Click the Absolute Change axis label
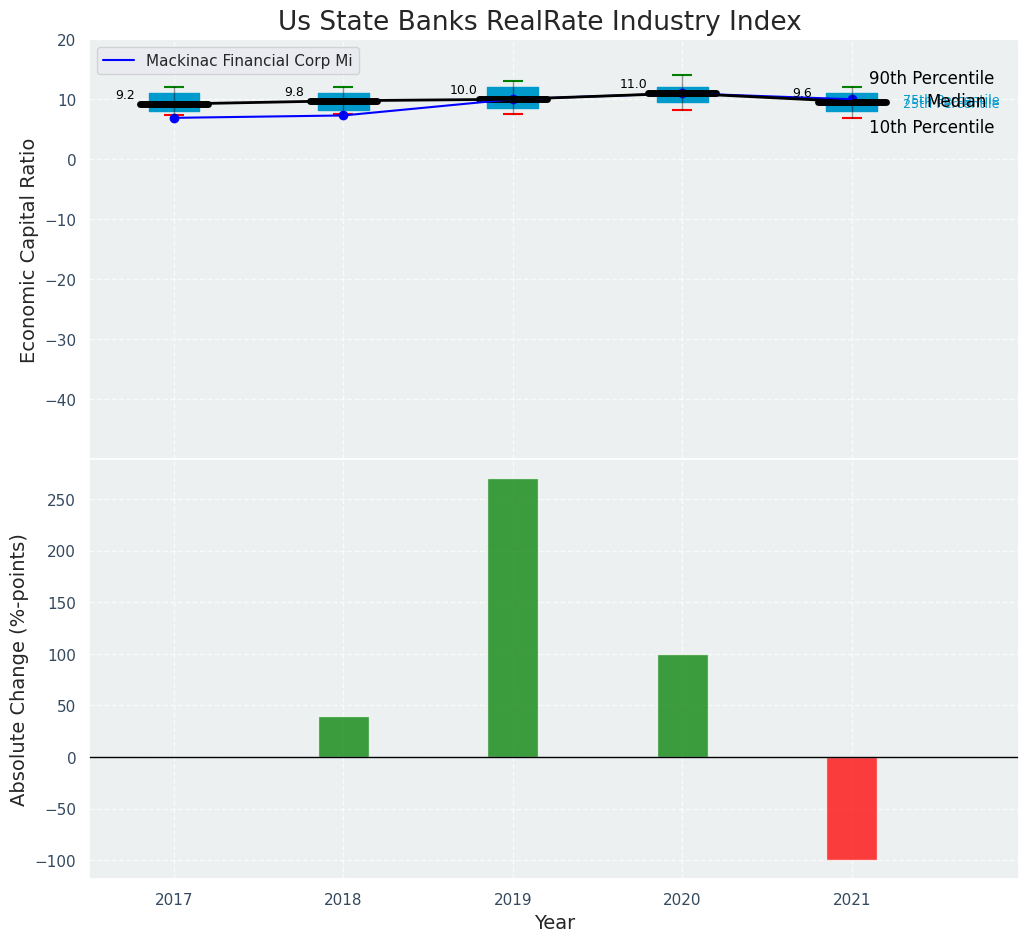The image size is (1029, 942). [x=18, y=669]
